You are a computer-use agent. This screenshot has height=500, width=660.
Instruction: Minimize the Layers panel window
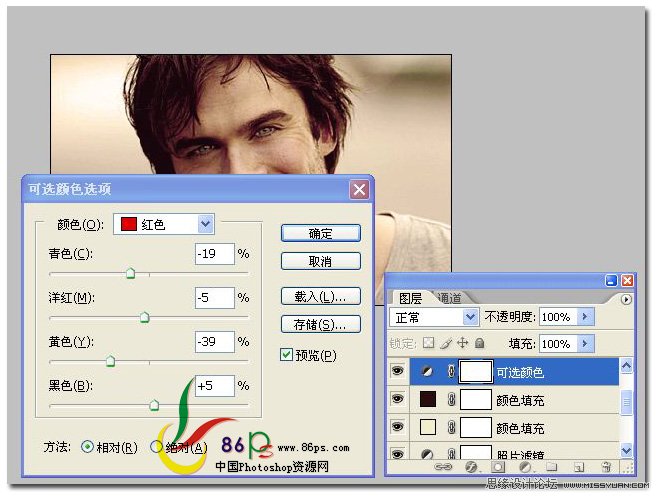[x=611, y=280]
